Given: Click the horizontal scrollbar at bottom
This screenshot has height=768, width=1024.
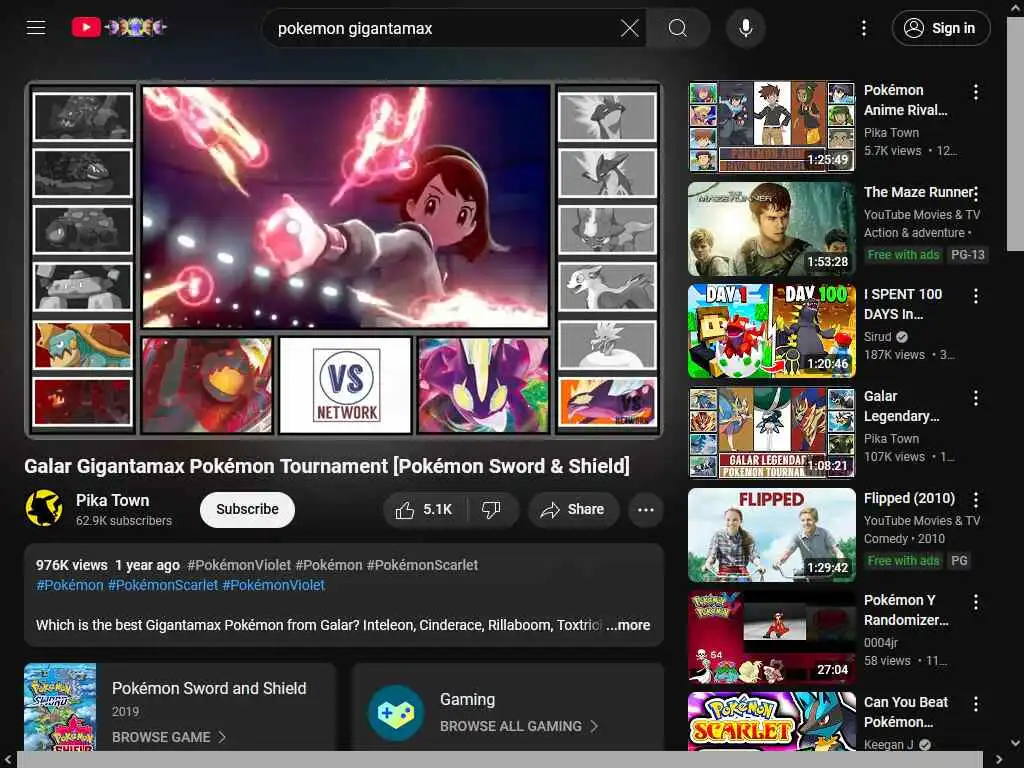Looking at the screenshot, I should pos(500,760).
